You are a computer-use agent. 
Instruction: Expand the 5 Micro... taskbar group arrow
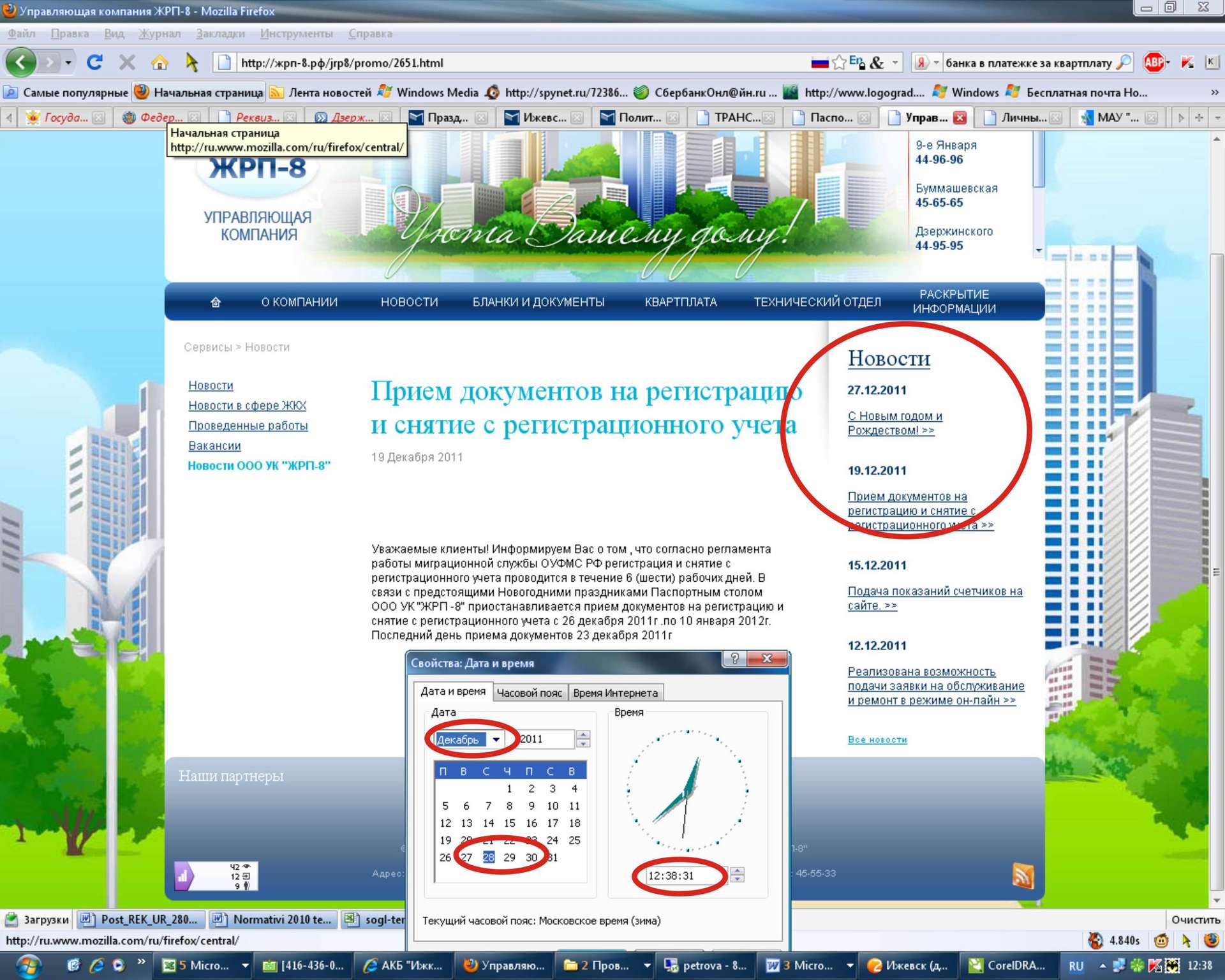(x=244, y=966)
